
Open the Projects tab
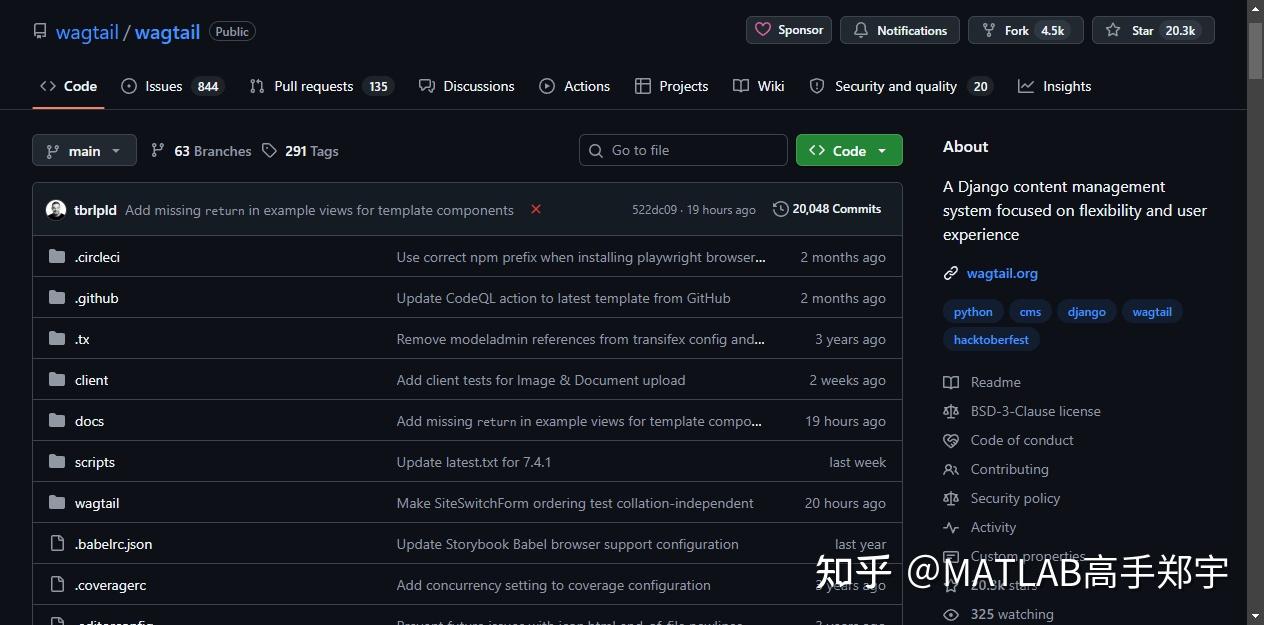[672, 86]
